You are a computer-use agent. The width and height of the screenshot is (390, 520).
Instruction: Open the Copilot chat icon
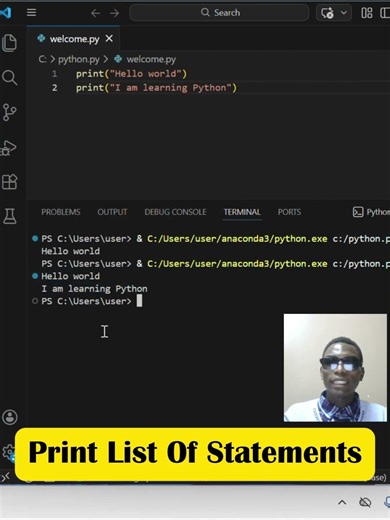[327, 13]
